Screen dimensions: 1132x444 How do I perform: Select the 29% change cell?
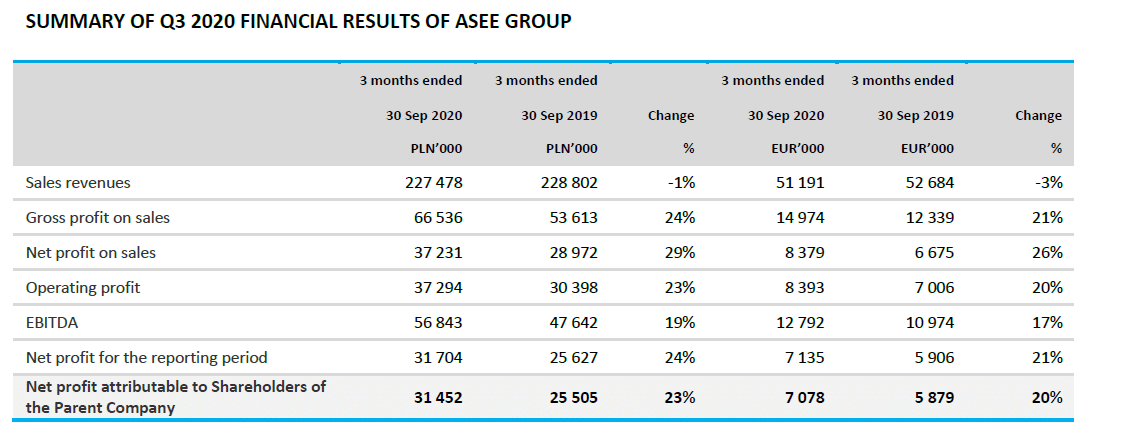(x=680, y=253)
